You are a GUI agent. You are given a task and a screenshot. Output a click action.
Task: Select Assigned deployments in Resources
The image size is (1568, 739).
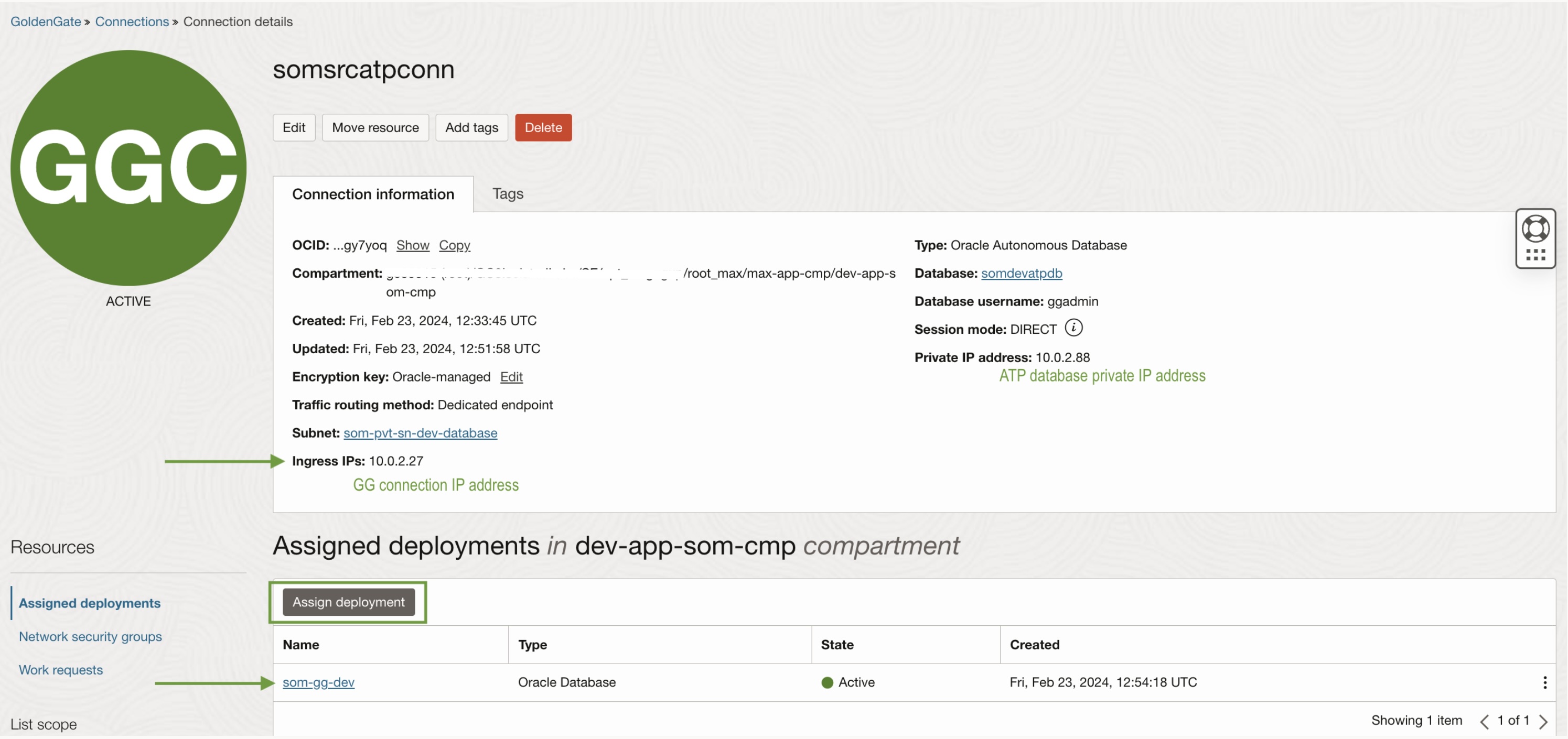coord(90,603)
